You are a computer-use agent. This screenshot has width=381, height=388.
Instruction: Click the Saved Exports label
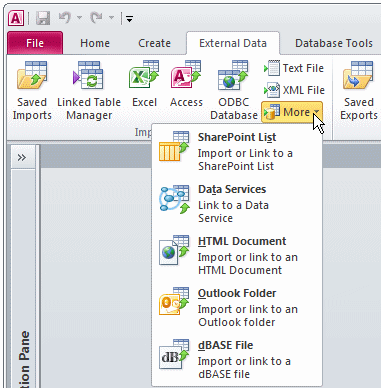359,109
